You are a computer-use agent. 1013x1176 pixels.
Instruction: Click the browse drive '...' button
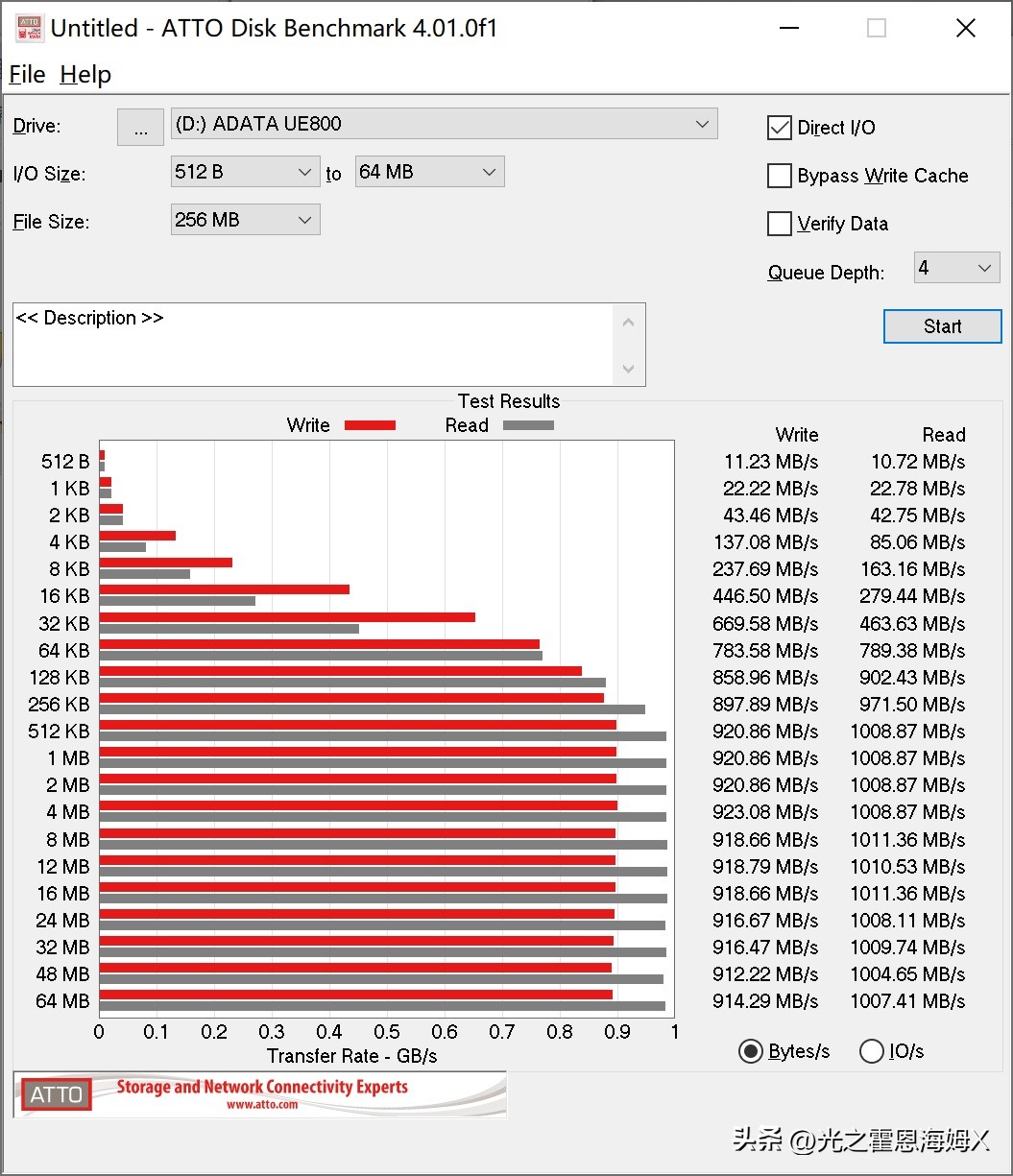140,127
